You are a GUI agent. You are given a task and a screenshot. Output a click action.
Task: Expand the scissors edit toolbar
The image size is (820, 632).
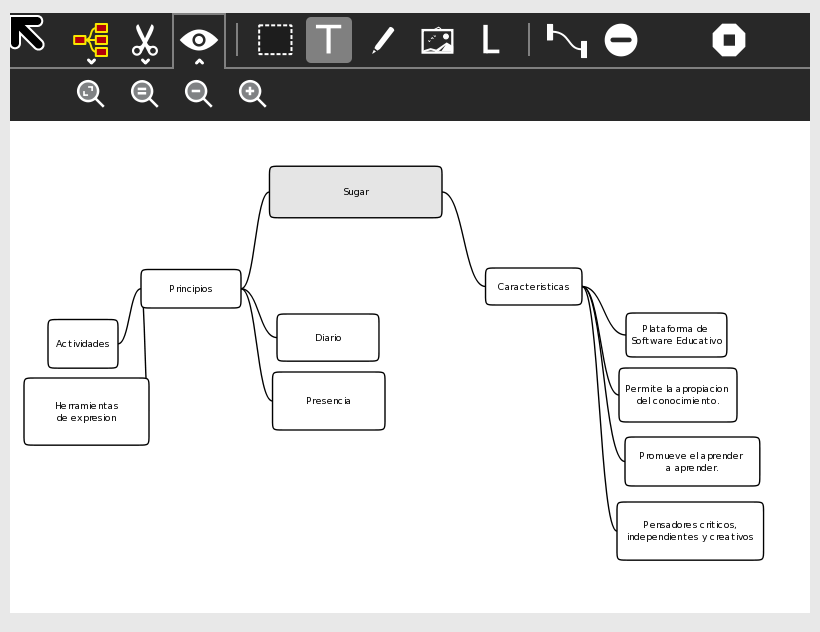pyautogui.click(x=145, y=41)
